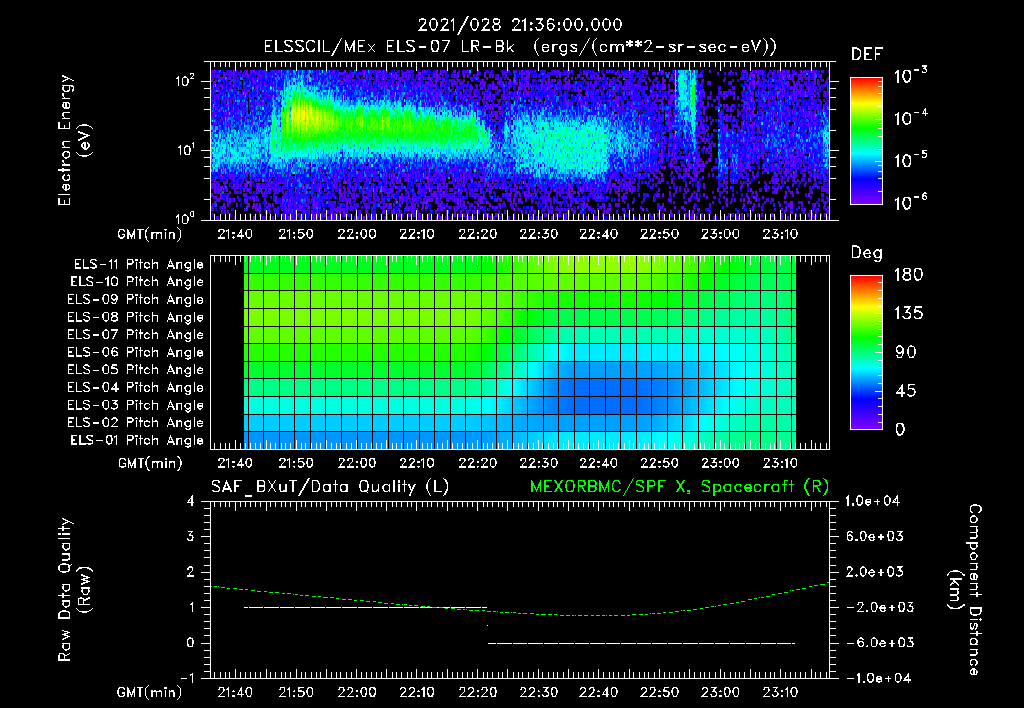Click 90 on the Deg colorbar scale
Screen dimensions: 1024x708
[906, 352]
